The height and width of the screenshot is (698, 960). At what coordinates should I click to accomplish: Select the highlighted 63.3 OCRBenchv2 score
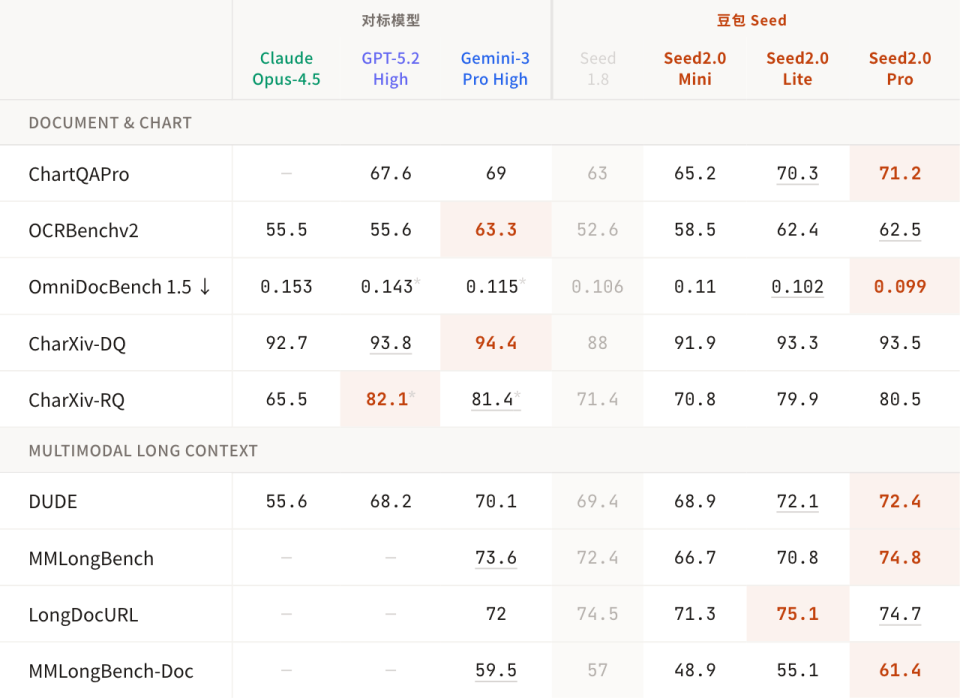[496, 230]
